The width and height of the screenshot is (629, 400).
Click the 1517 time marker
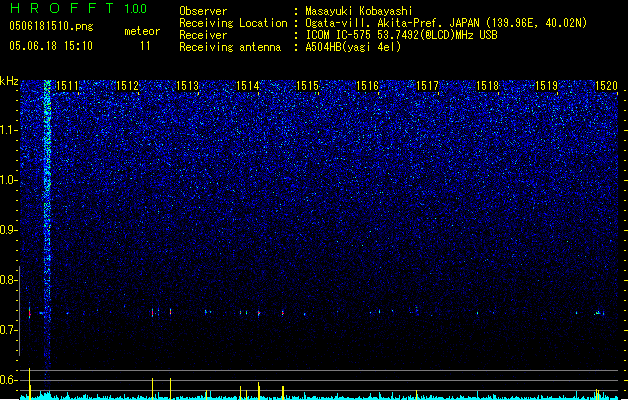coord(427,86)
